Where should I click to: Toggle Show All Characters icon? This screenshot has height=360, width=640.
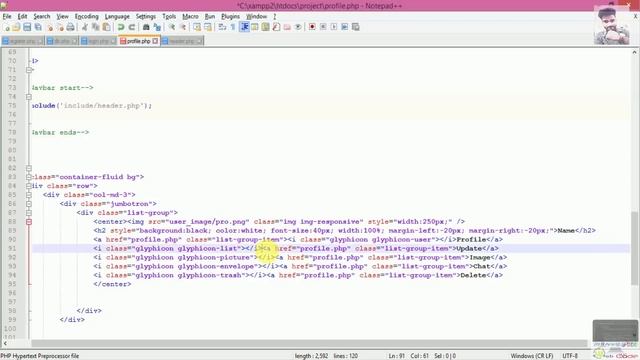[x=233, y=27]
